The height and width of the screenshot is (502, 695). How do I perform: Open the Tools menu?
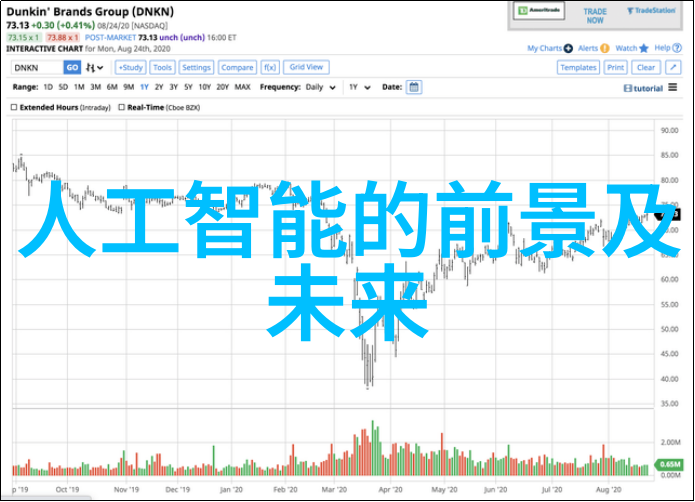point(162,67)
